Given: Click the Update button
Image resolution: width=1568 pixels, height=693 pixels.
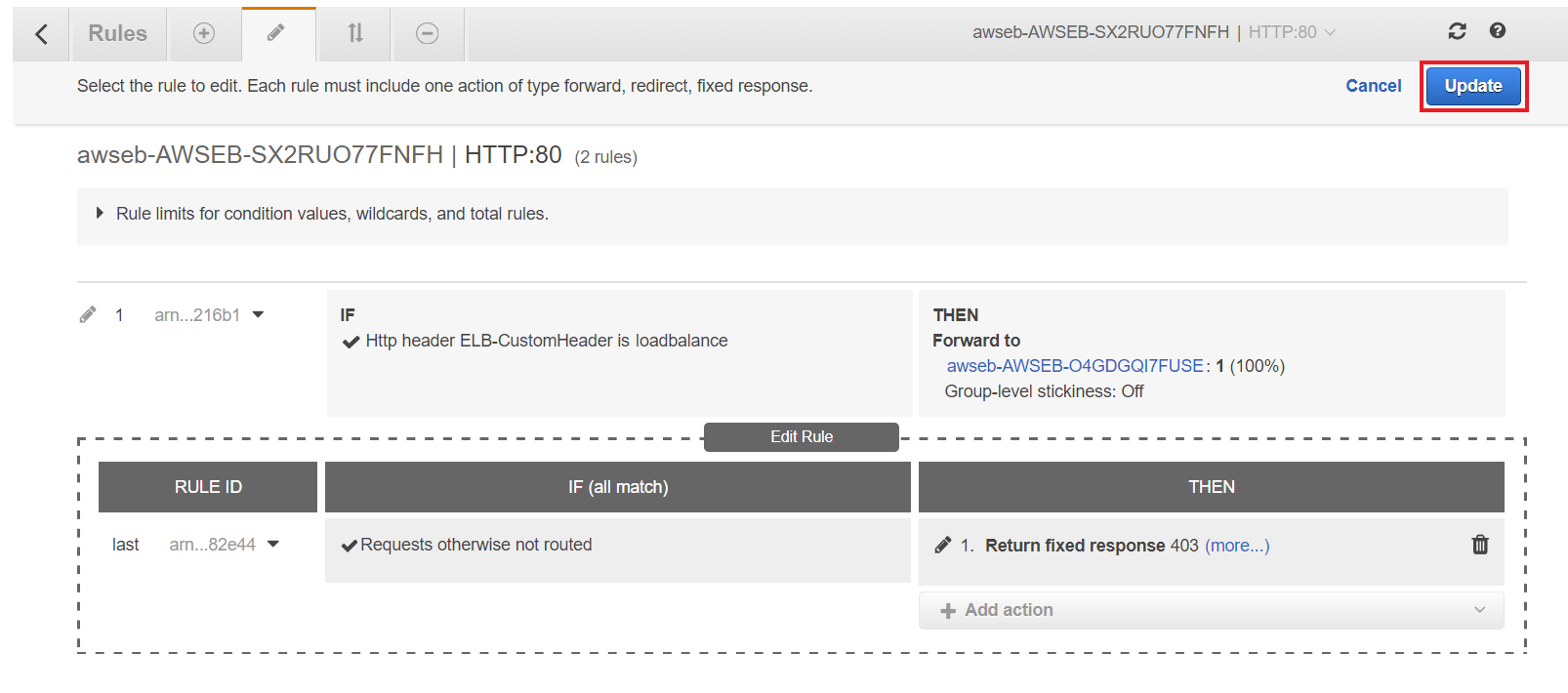Looking at the screenshot, I should pos(1472,86).
